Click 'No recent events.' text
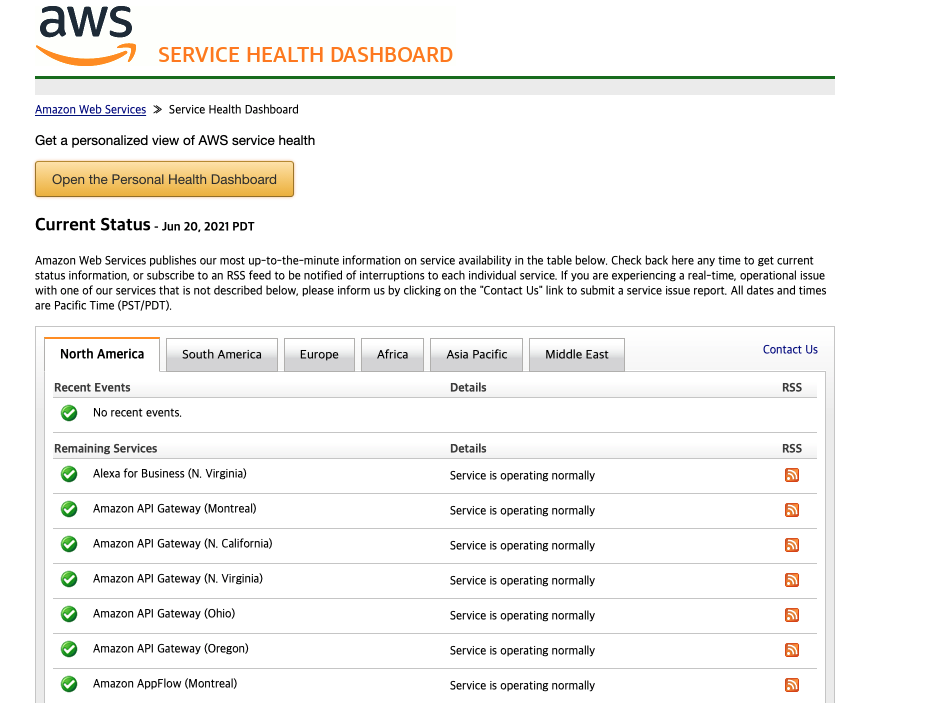The width and height of the screenshot is (936, 703). [x=137, y=413]
